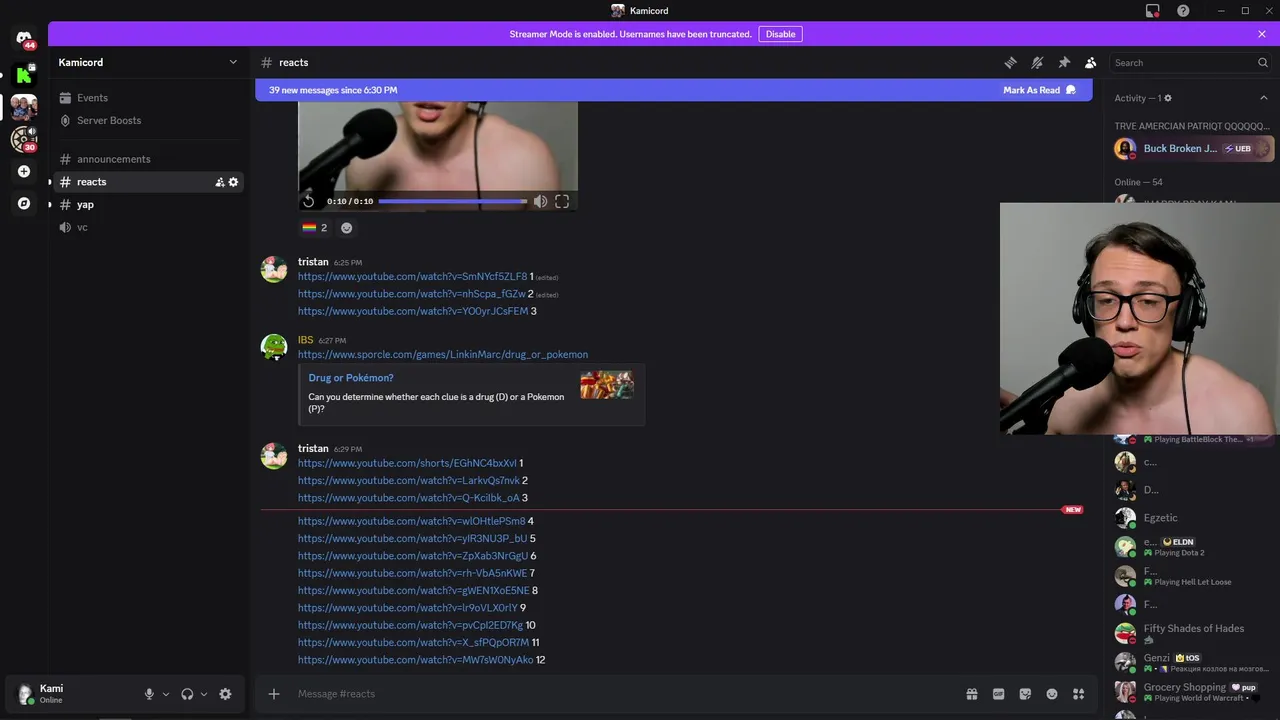This screenshot has height=720, width=1280.
Task: Select the reacts channel
Action: pyautogui.click(x=149, y=182)
